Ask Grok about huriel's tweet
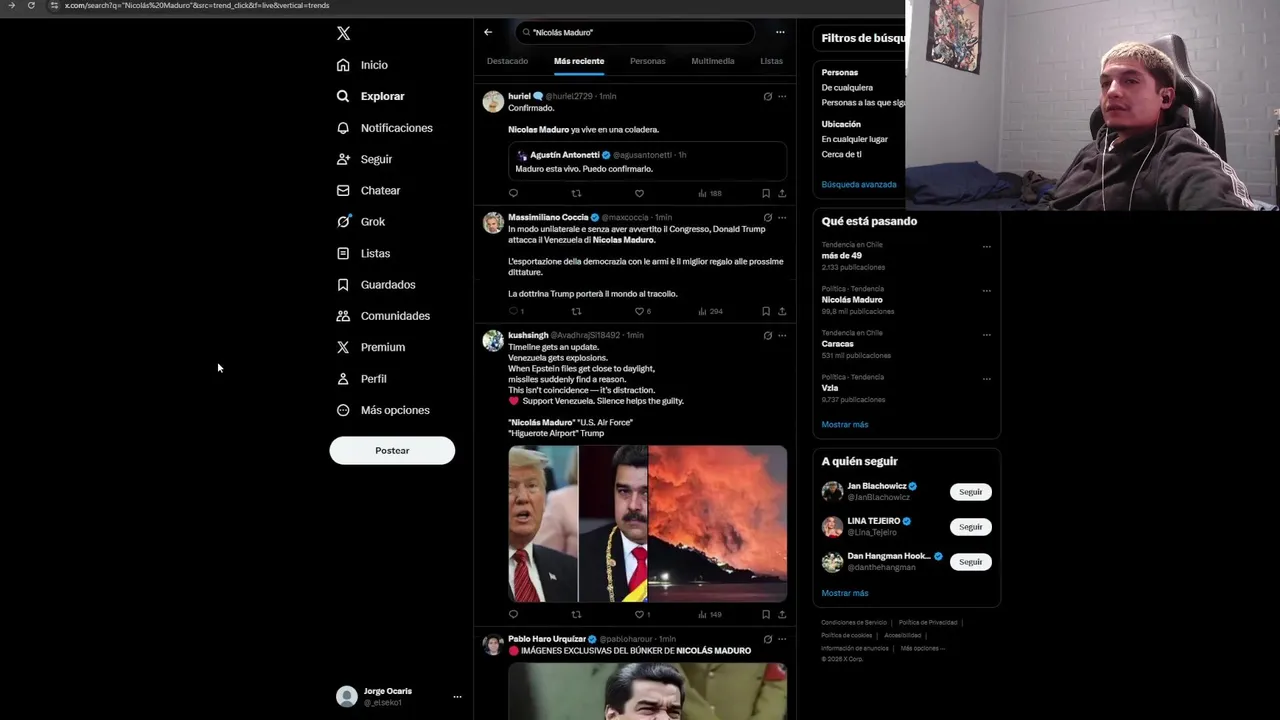 pyautogui.click(x=767, y=97)
